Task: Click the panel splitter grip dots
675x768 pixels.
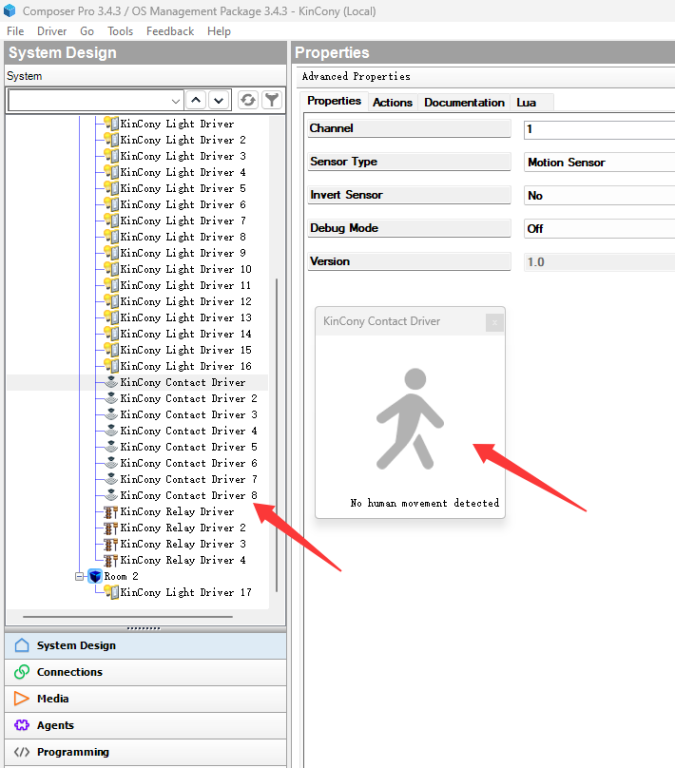Action: tap(144, 628)
